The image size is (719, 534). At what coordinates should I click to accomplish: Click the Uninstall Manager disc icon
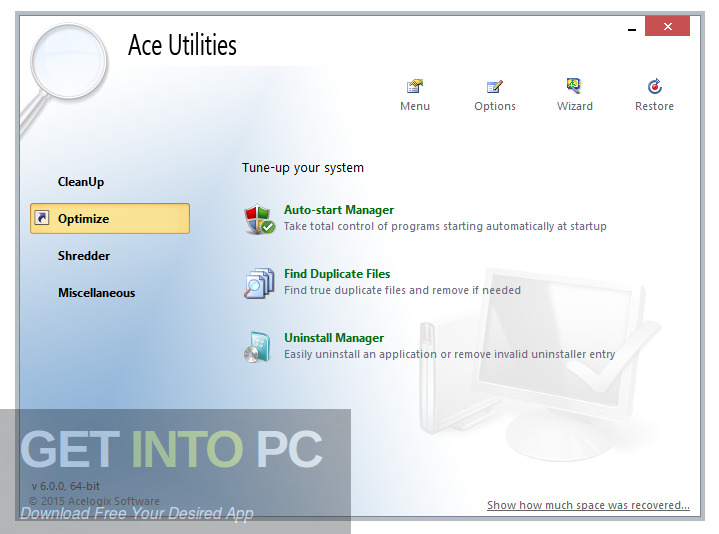[257, 347]
